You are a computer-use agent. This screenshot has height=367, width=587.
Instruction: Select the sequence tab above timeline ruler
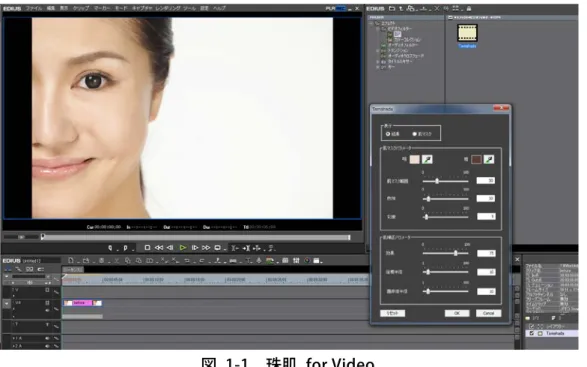(x=73, y=269)
